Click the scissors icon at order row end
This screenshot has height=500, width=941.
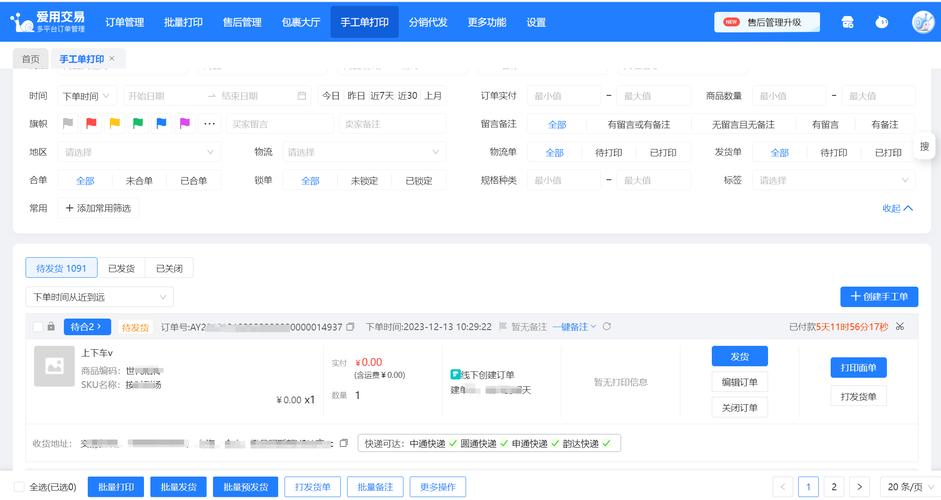[900, 327]
